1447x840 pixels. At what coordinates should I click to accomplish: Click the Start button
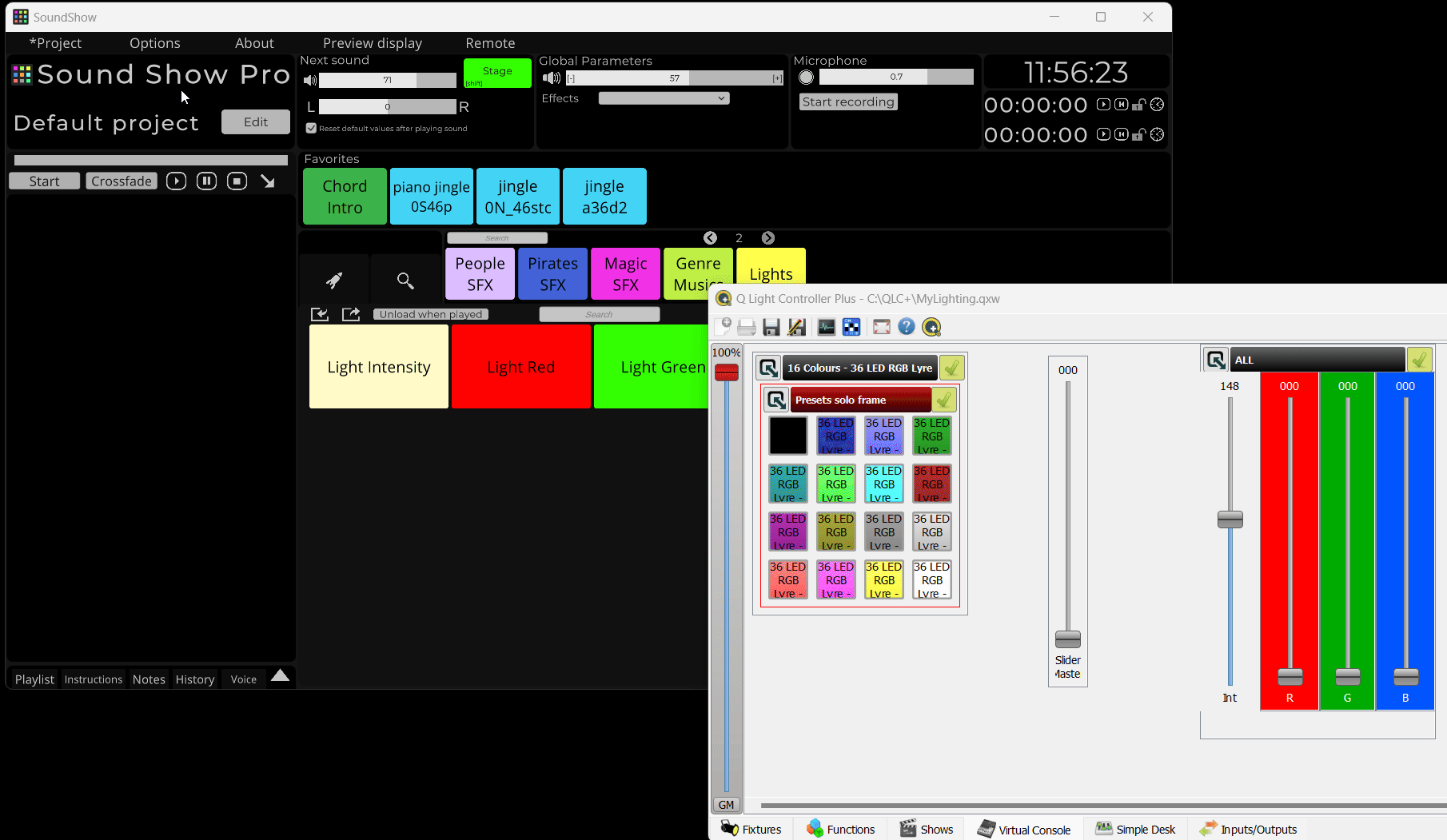click(x=44, y=181)
